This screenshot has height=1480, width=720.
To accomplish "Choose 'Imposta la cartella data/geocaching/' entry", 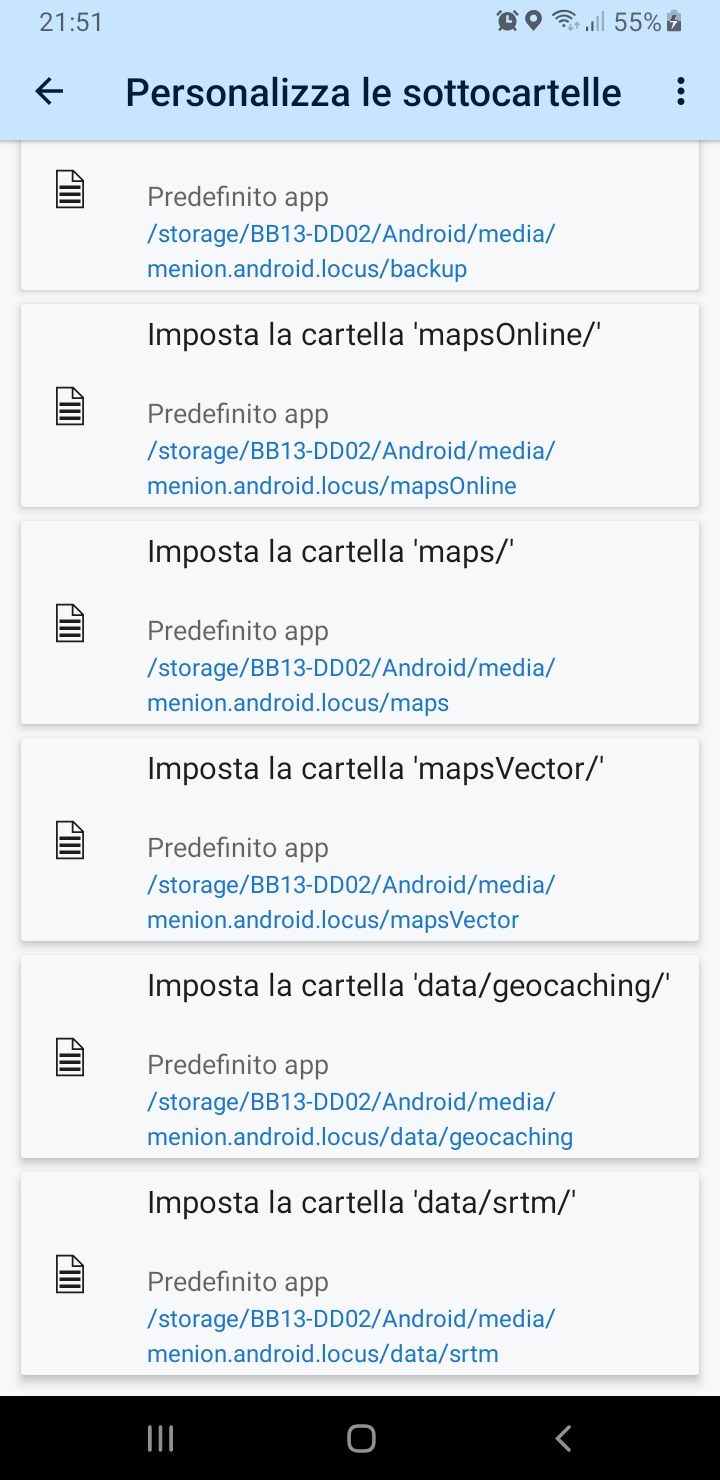I will point(408,986).
